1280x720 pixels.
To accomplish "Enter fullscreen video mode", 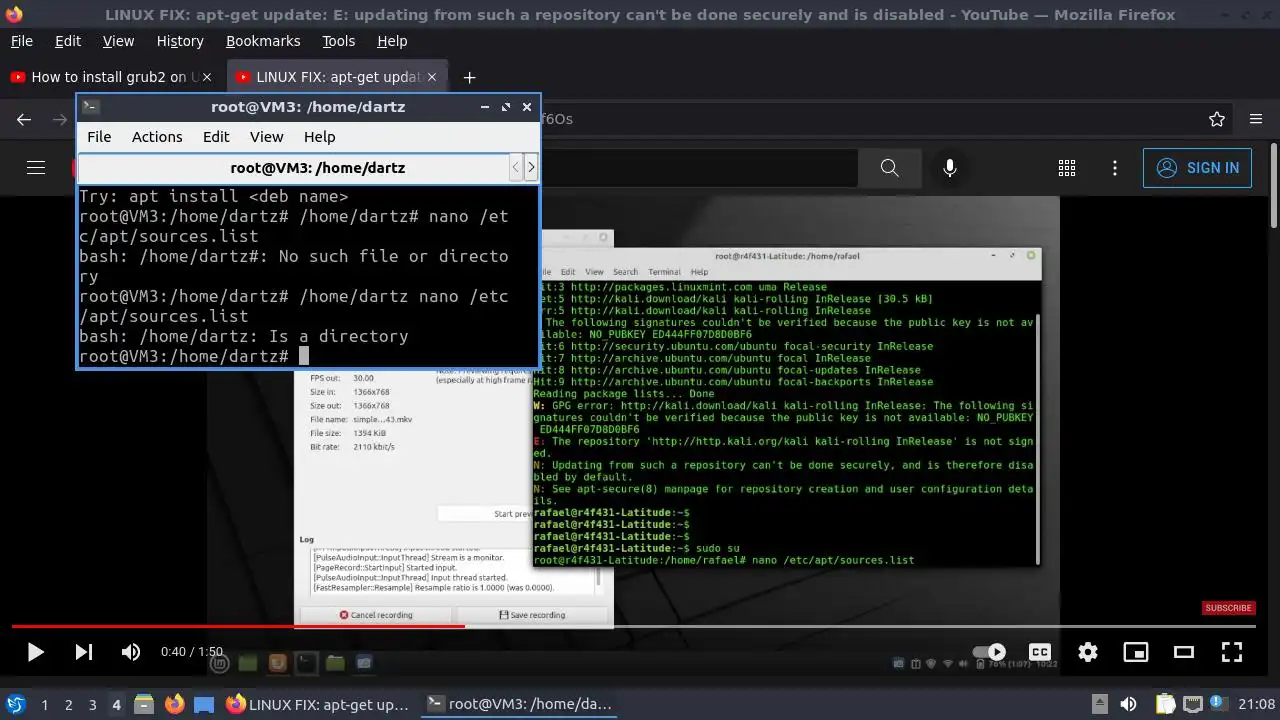I will [1232, 652].
